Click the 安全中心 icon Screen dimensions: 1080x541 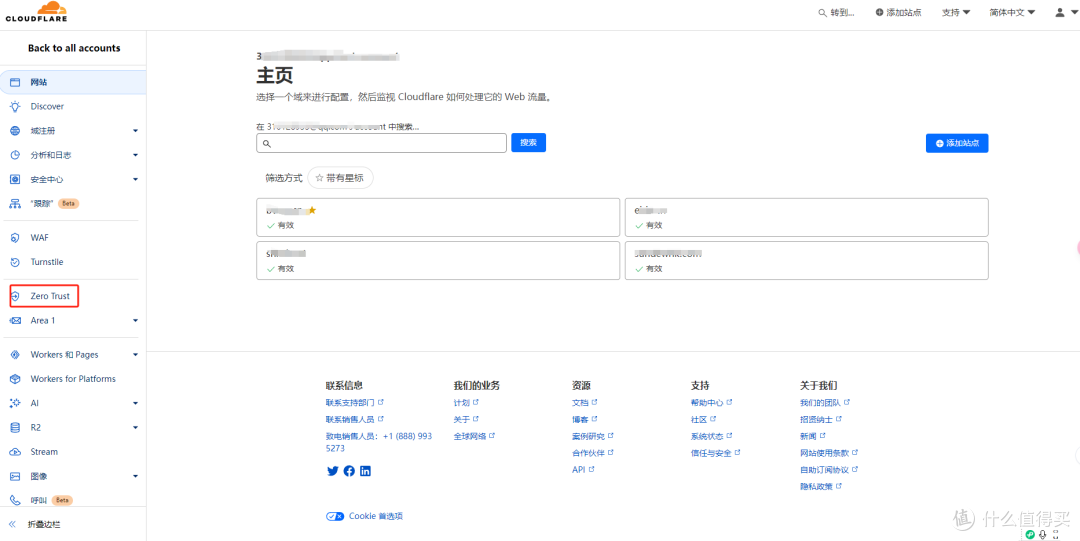click(x=14, y=179)
